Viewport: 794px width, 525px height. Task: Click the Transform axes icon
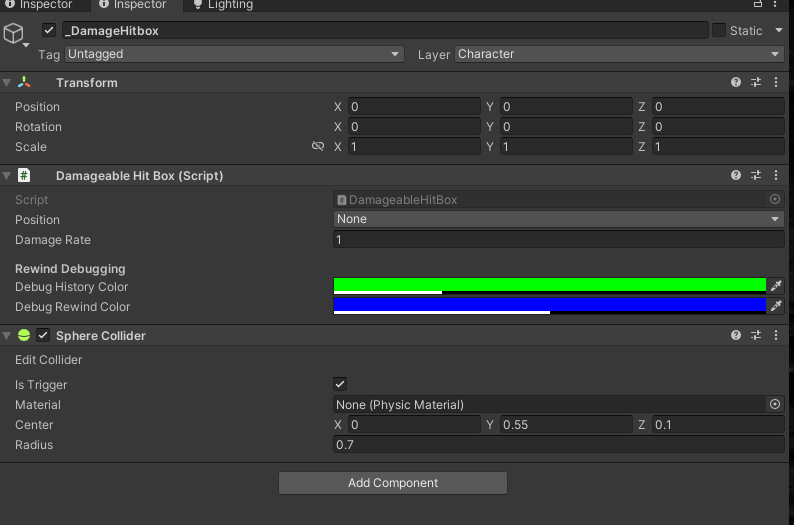[x=24, y=82]
